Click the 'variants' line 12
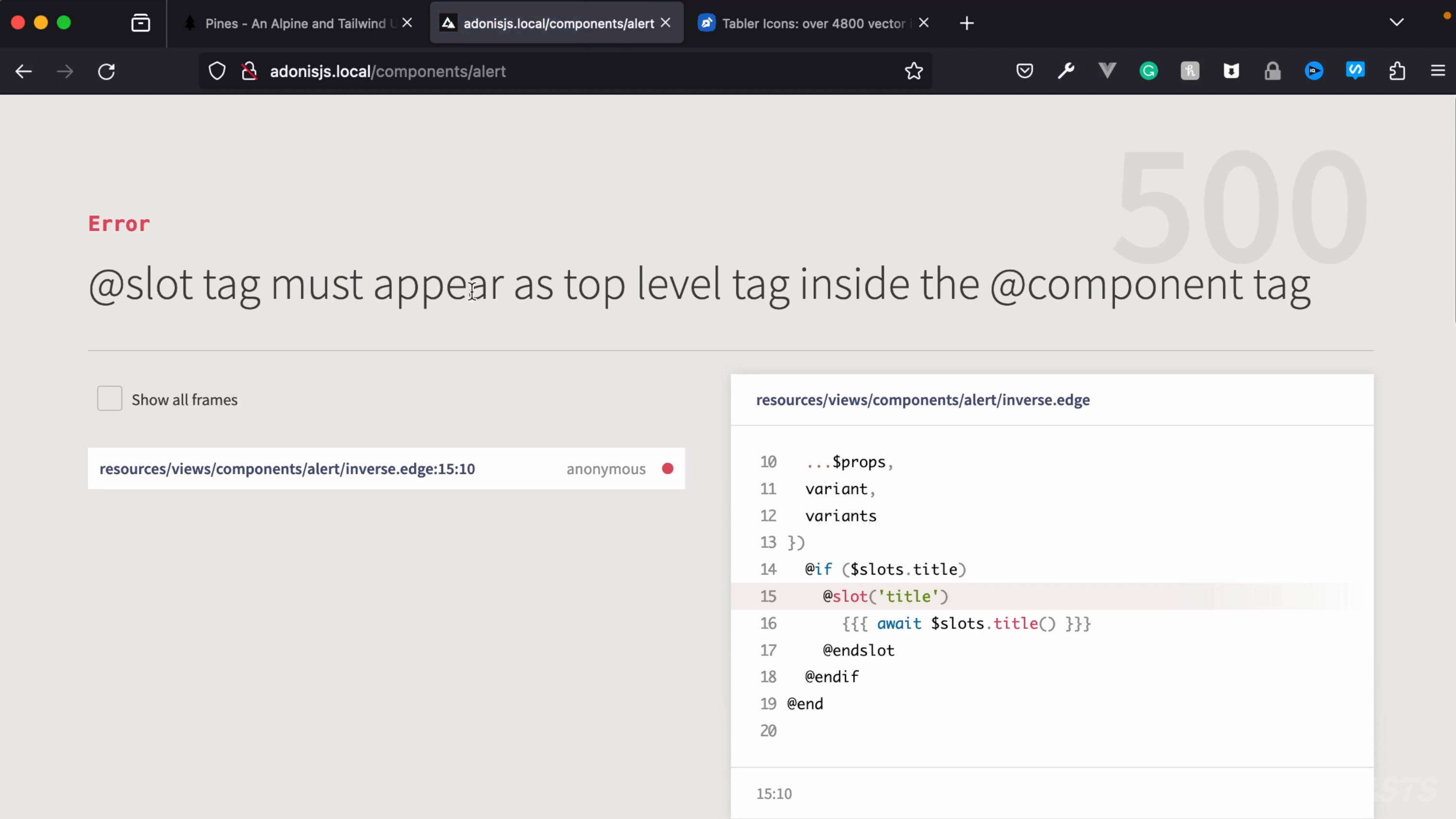The width and height of the screenshot is (1456, 819). tap(841, 516)
